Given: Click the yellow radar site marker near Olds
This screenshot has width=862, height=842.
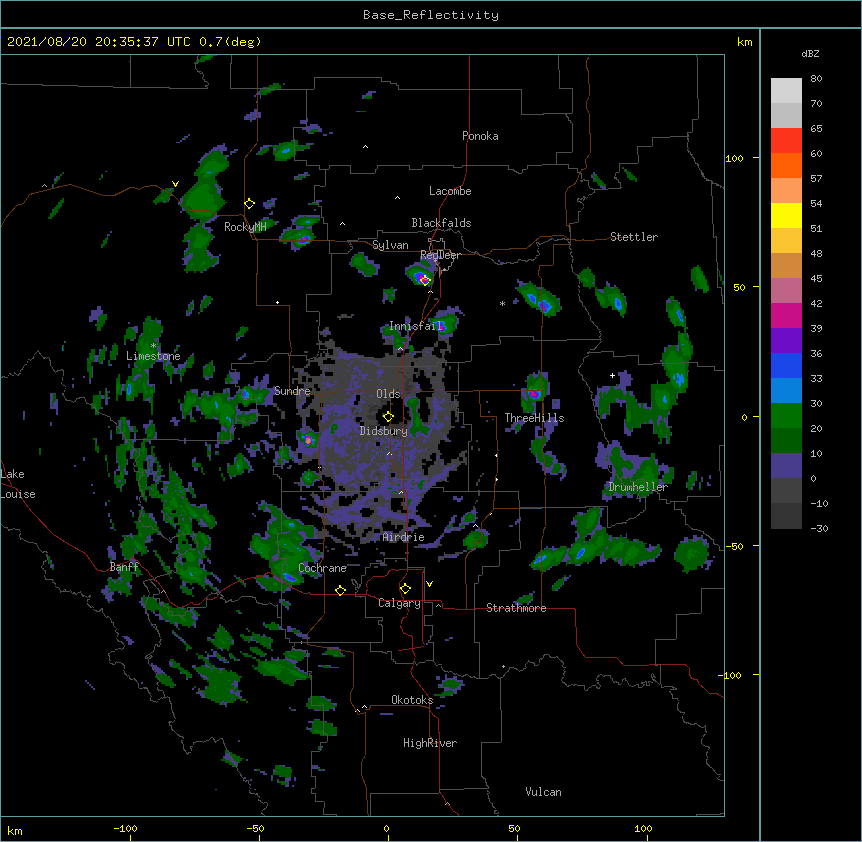Looking at the screenshot, I should [x=388, y=416].
